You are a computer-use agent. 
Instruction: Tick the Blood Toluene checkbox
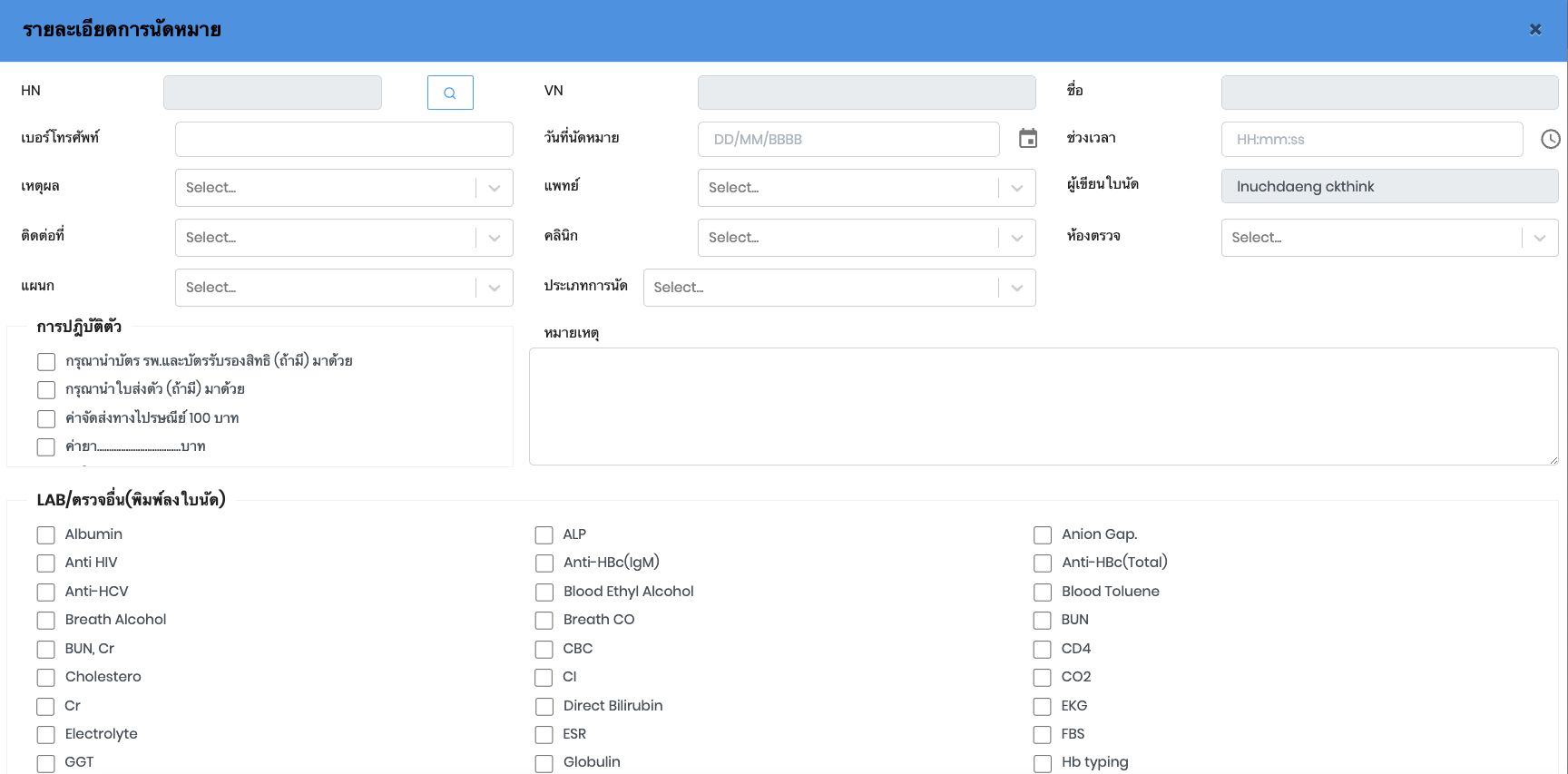[1043, 593]
